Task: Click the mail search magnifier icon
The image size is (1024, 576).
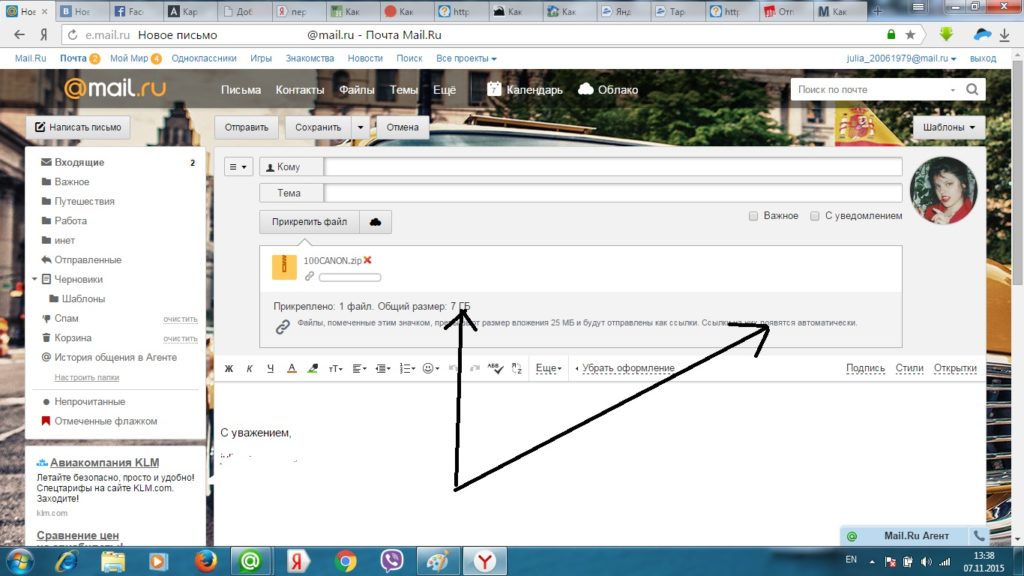Action: coord(972,89)
